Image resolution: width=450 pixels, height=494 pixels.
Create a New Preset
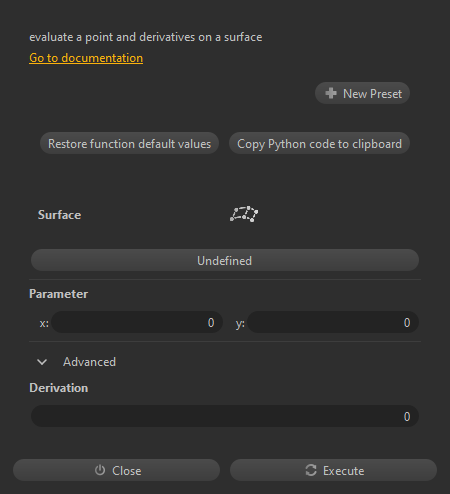click(x=362, y=93)
